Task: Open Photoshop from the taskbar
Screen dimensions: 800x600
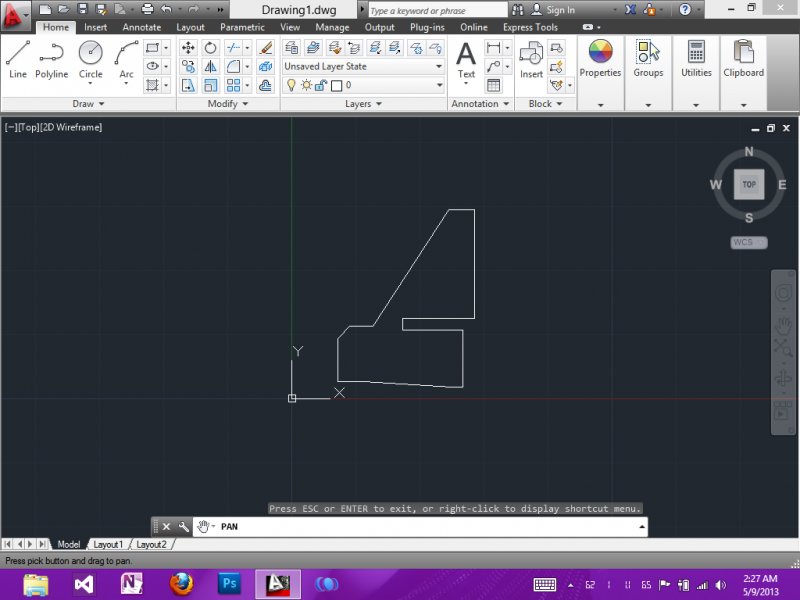Action: (x=230, y=584)
